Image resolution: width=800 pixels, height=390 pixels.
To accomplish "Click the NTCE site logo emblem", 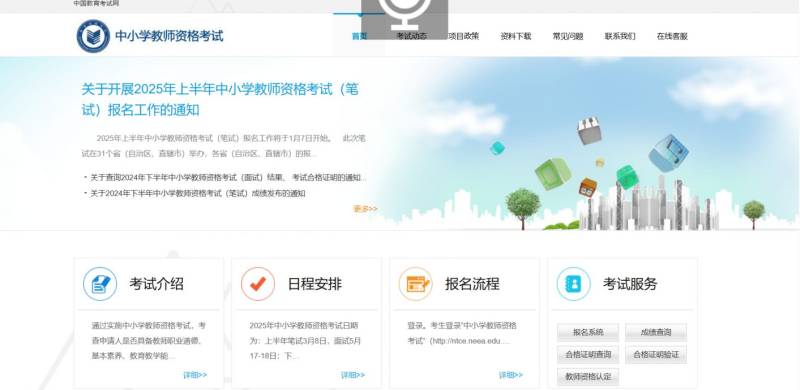I will point(93,36).
